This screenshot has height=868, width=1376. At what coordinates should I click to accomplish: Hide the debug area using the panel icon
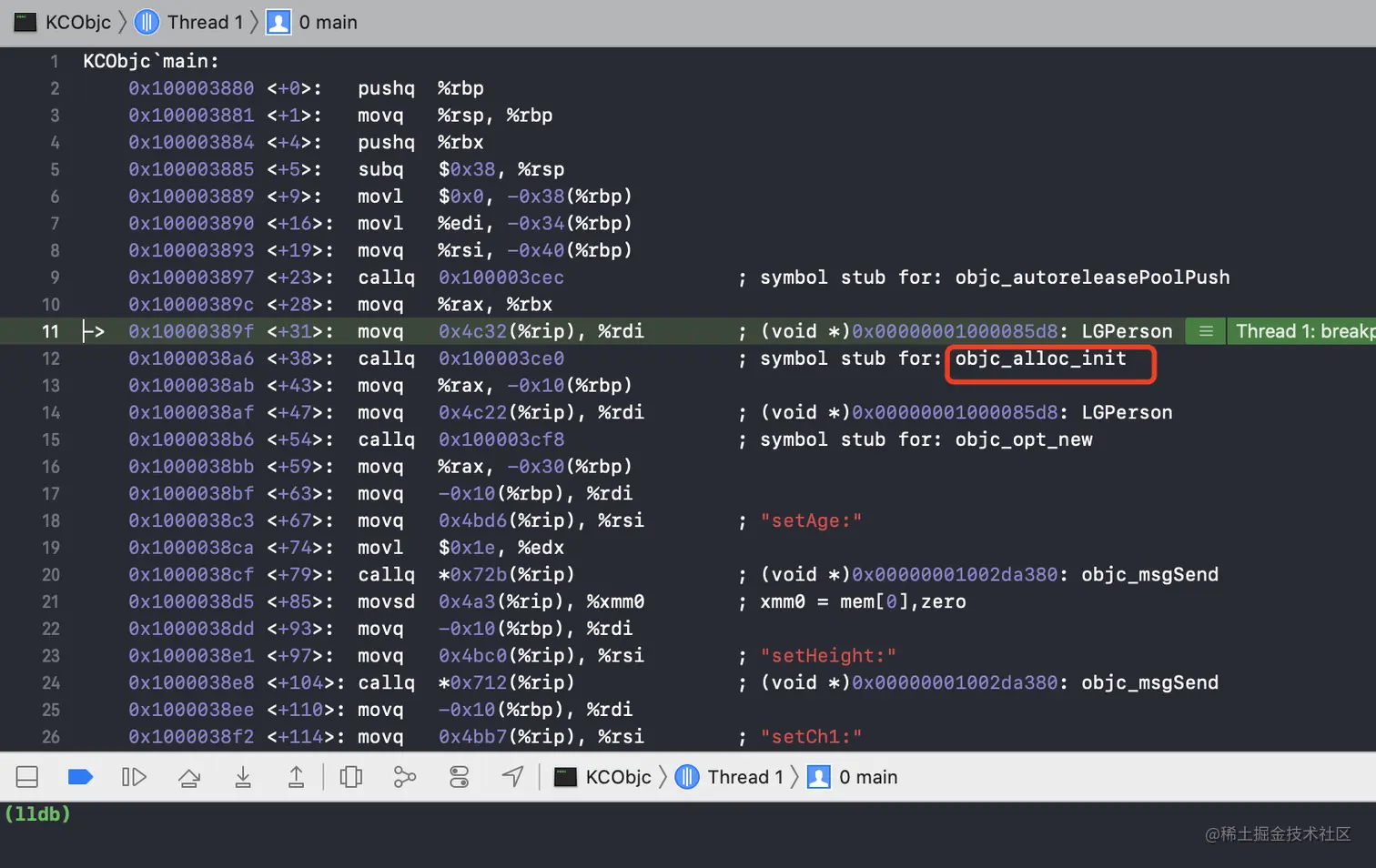coord(27,777)
